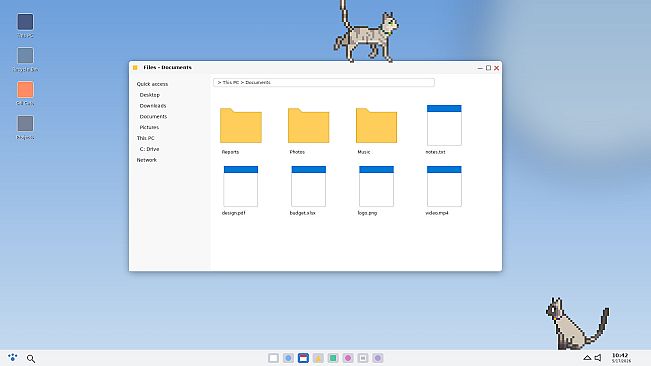Select the budget.xlsx file icon
The image size is (651, 366).
pos(308,186)
